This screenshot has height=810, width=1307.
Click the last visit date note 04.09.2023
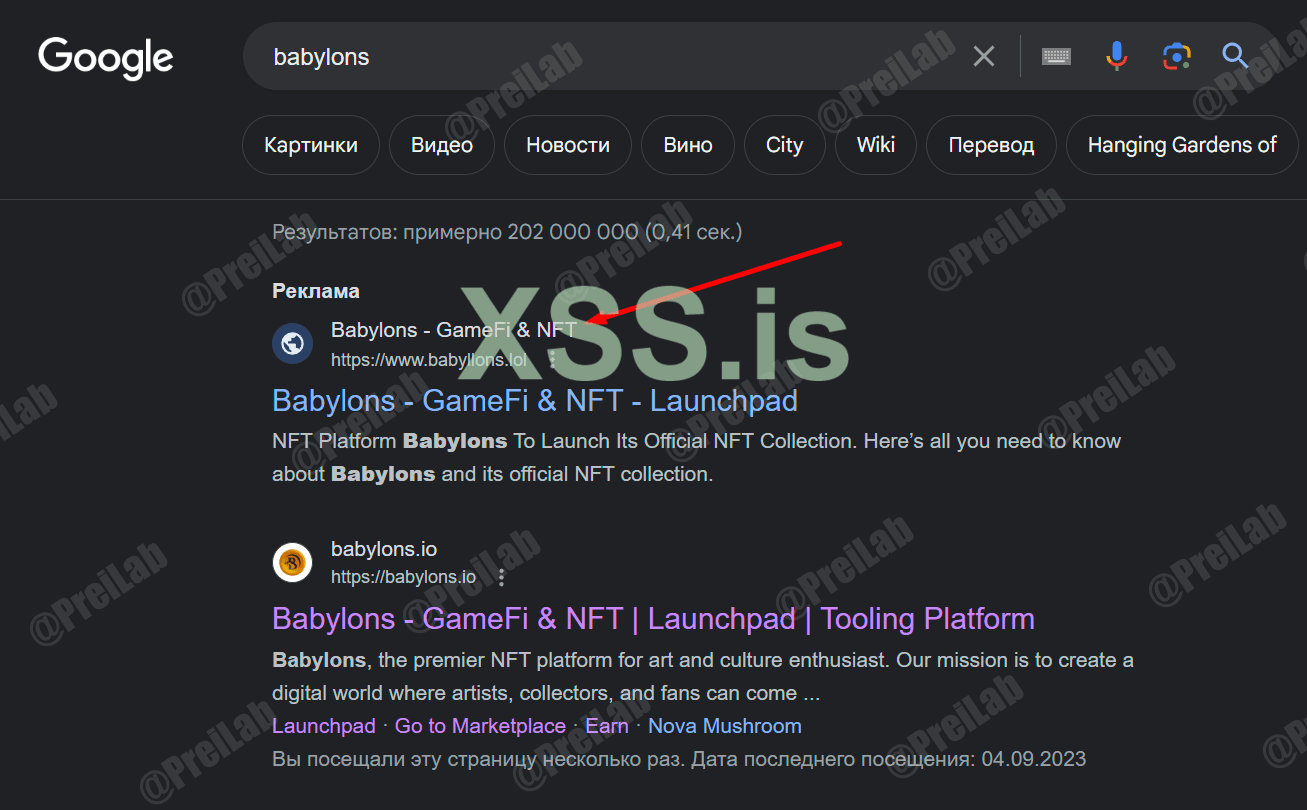(x=679, y=759)
